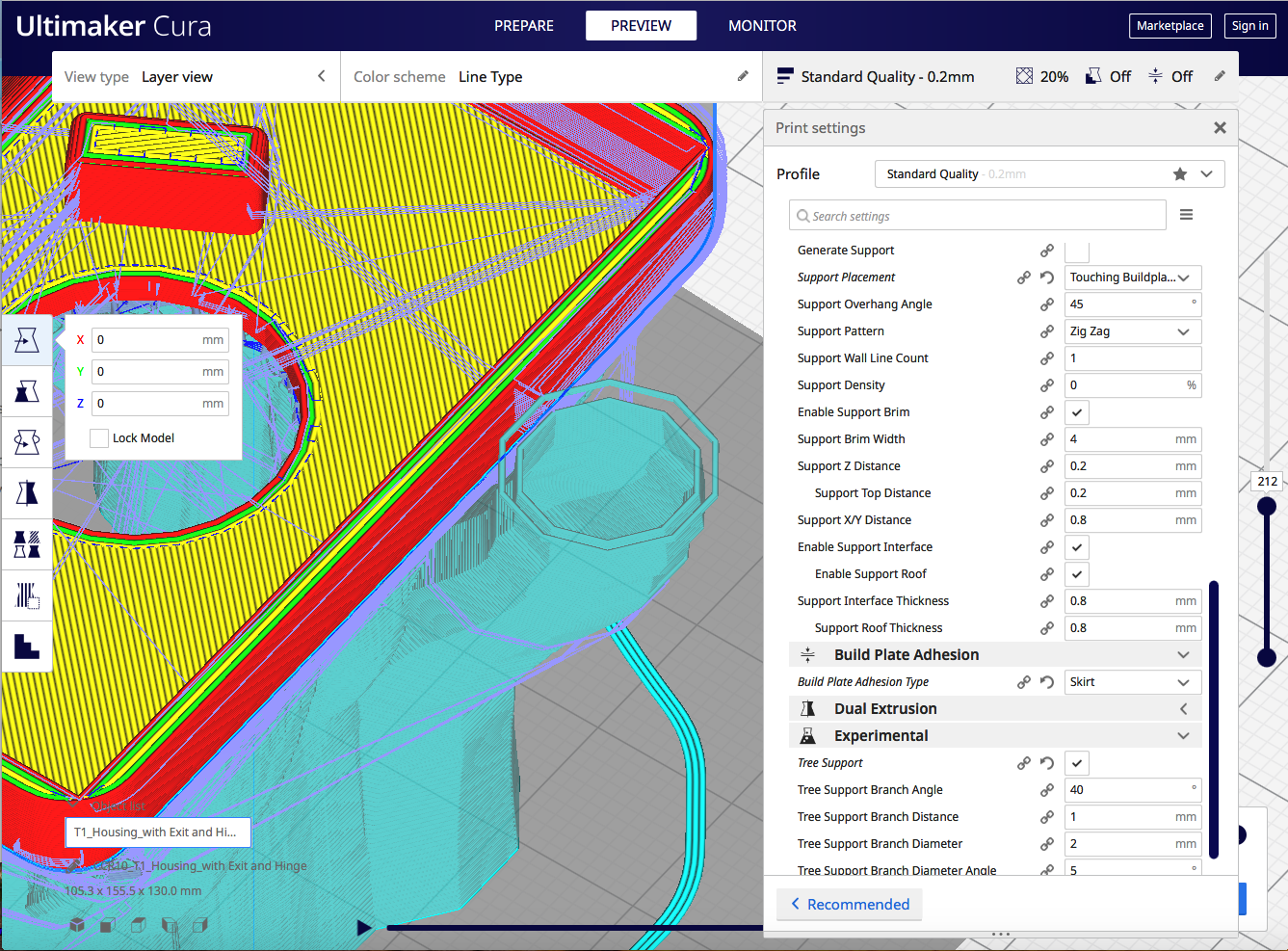Click the X position input field
Viewport: 1288px width, 951px height.
click(x=161, y=340)
